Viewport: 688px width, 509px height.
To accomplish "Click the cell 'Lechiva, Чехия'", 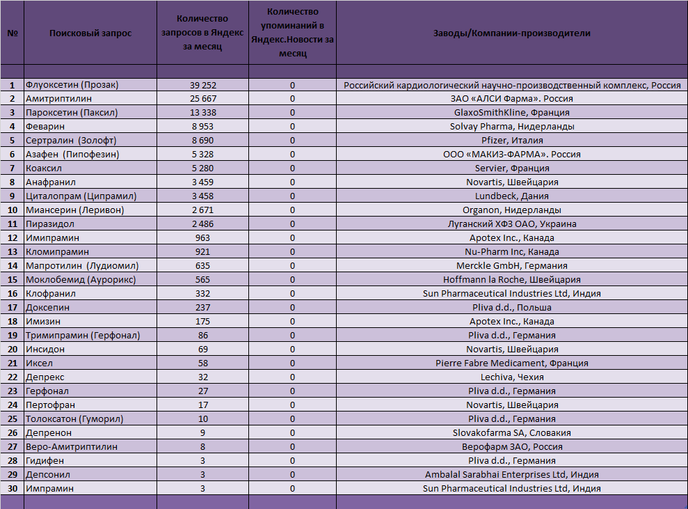I will (512, 377).
